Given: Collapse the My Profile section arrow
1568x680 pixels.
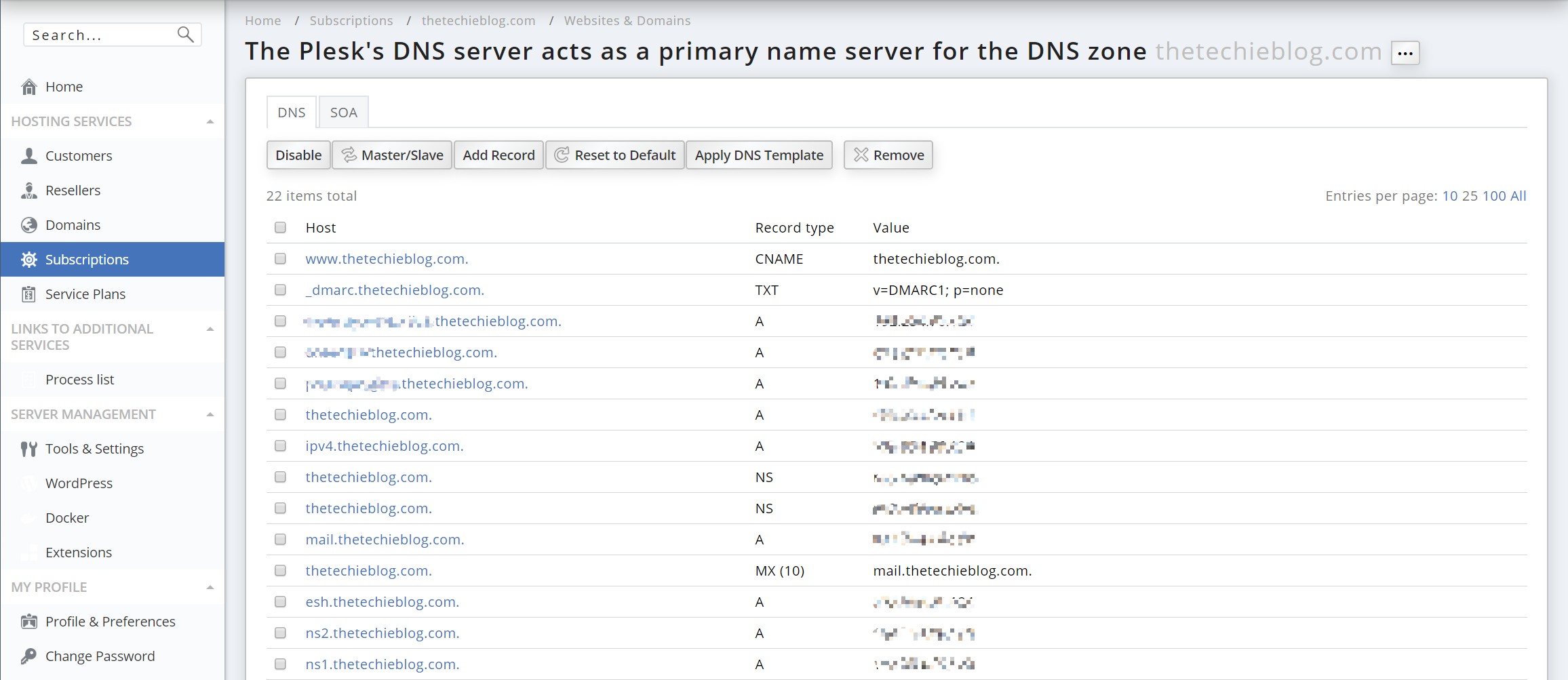Looking at the screenshot, I should 210,587.
